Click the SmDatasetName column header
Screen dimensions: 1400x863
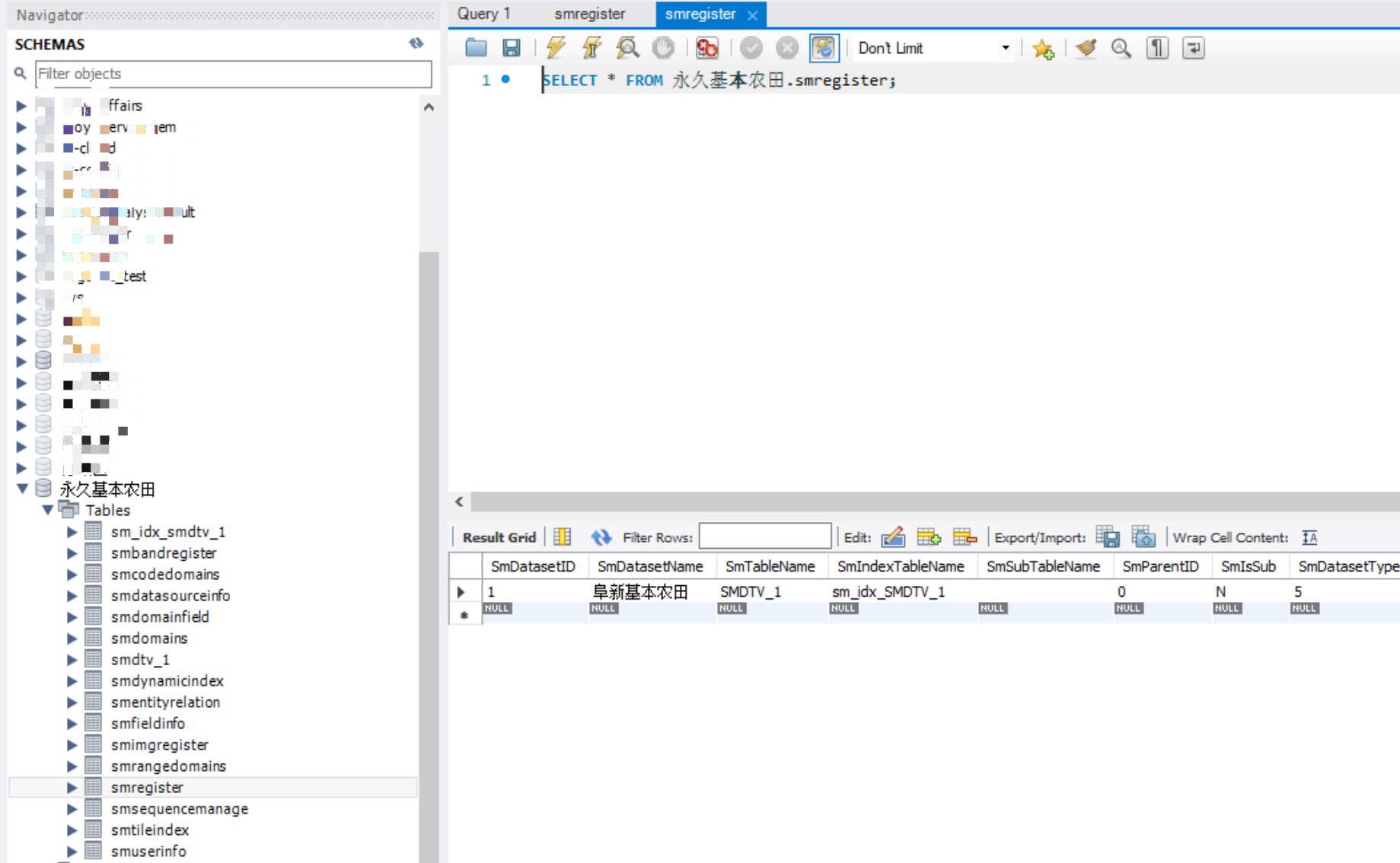pyautogui.click(x=649, y=566)
